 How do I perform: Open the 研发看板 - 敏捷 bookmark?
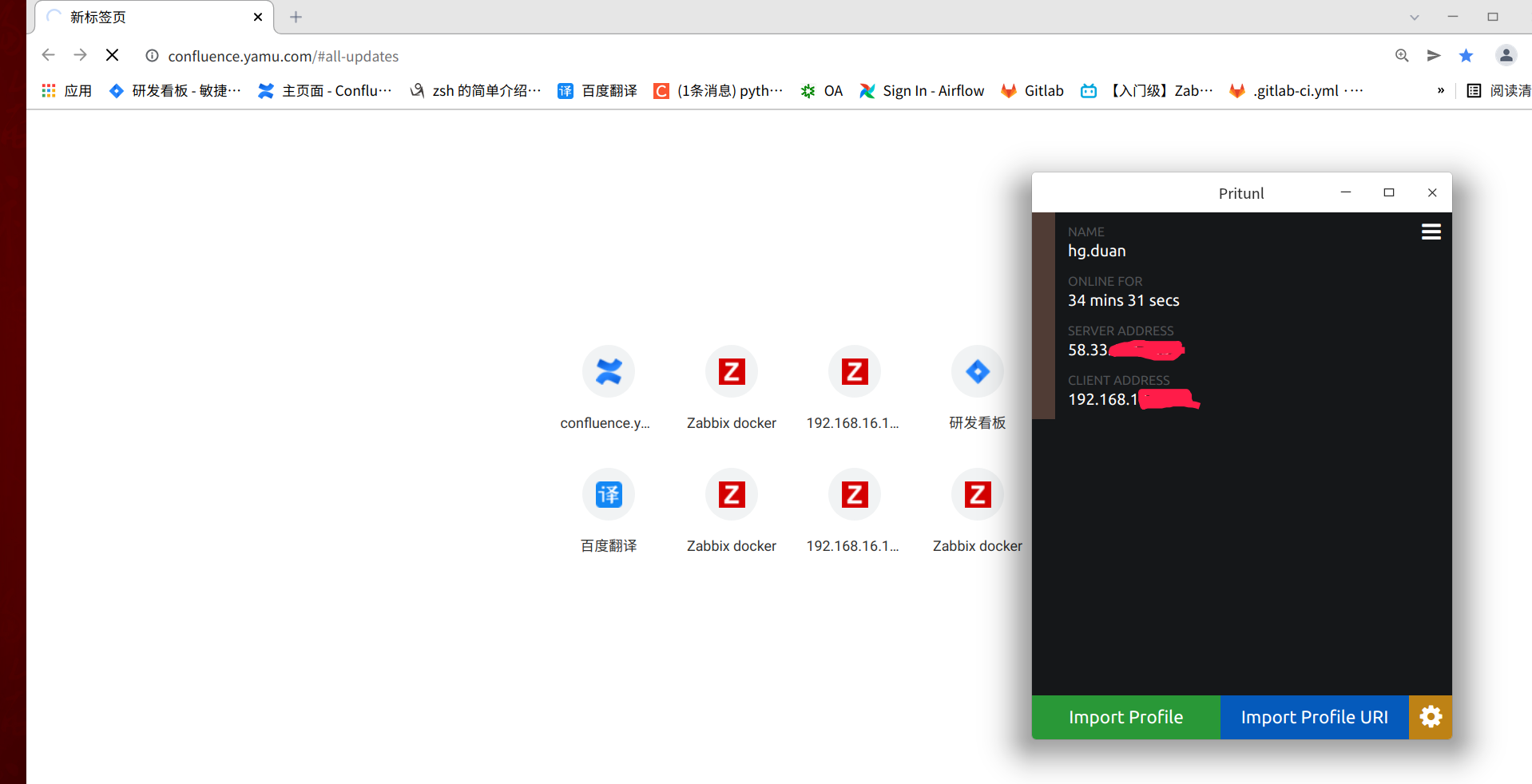(x=175, y=91)
